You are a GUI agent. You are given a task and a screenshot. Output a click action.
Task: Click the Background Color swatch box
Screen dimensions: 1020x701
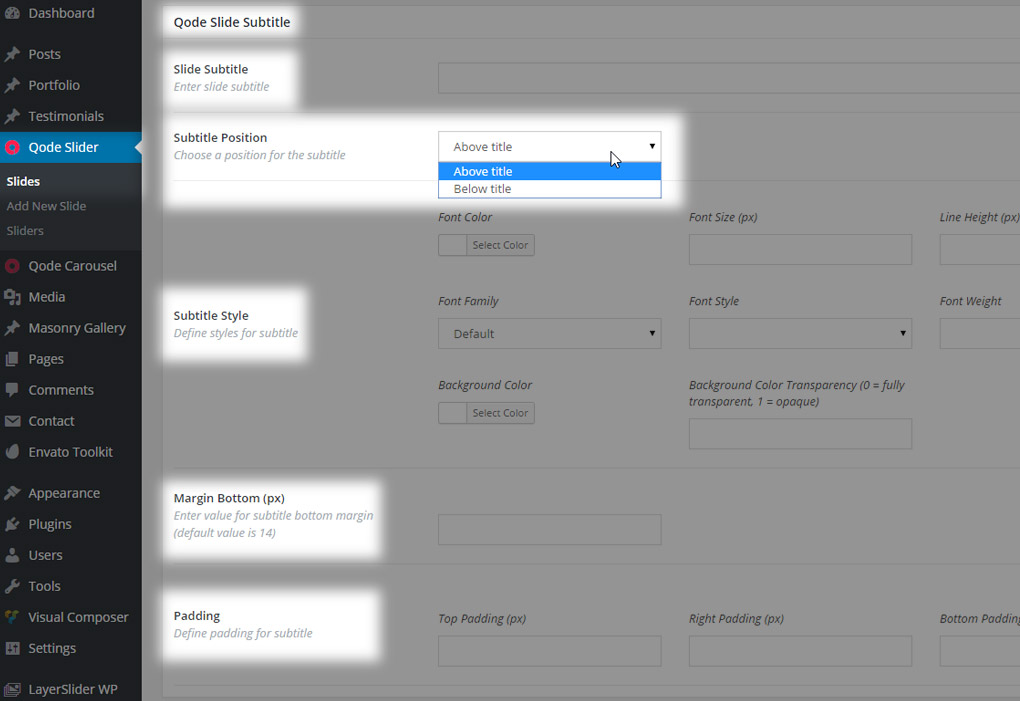pyautogui.click(x=452, y=413)
